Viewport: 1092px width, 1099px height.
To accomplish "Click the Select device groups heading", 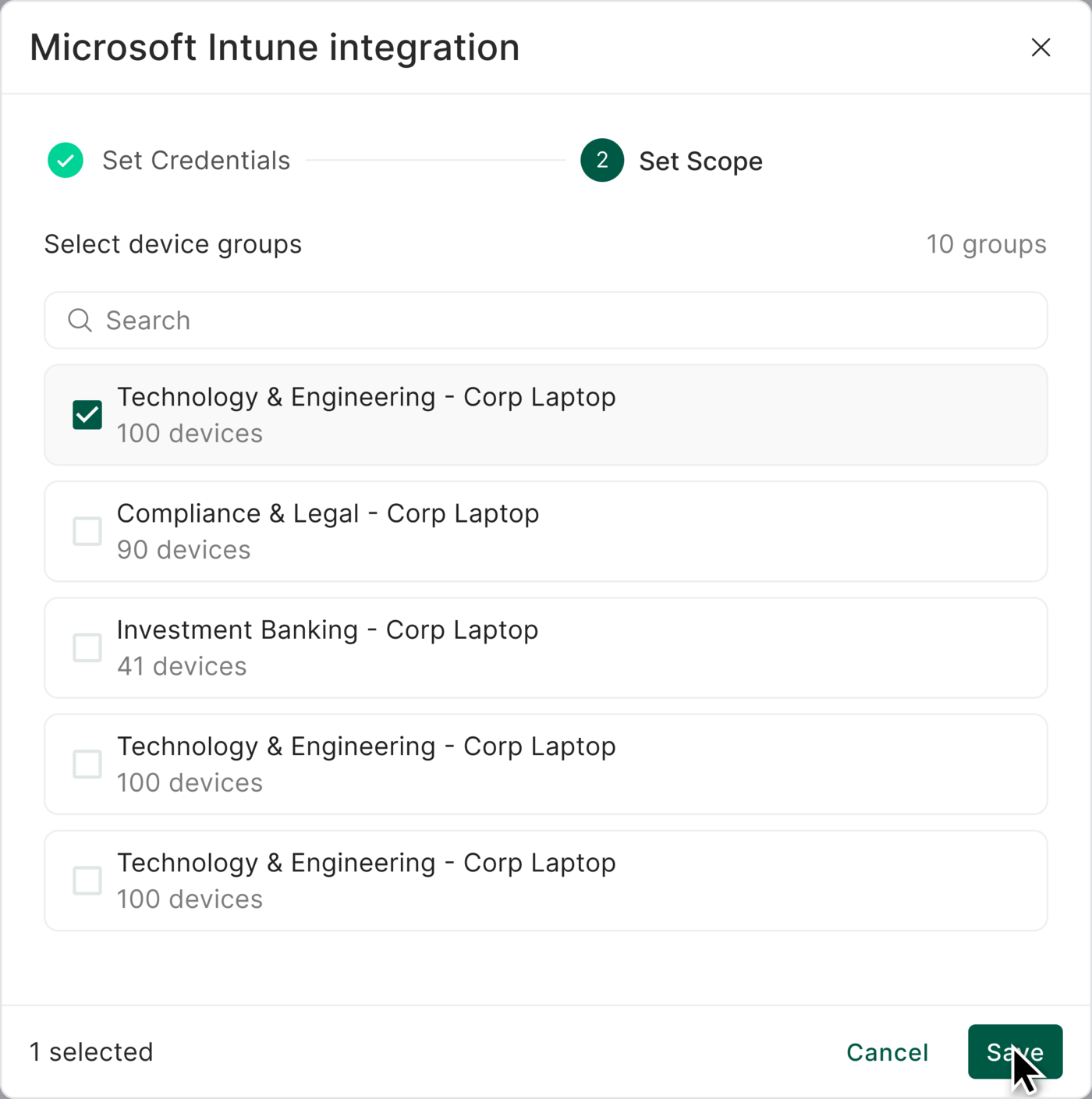I will pyautogui.click(x=173, y=244).
